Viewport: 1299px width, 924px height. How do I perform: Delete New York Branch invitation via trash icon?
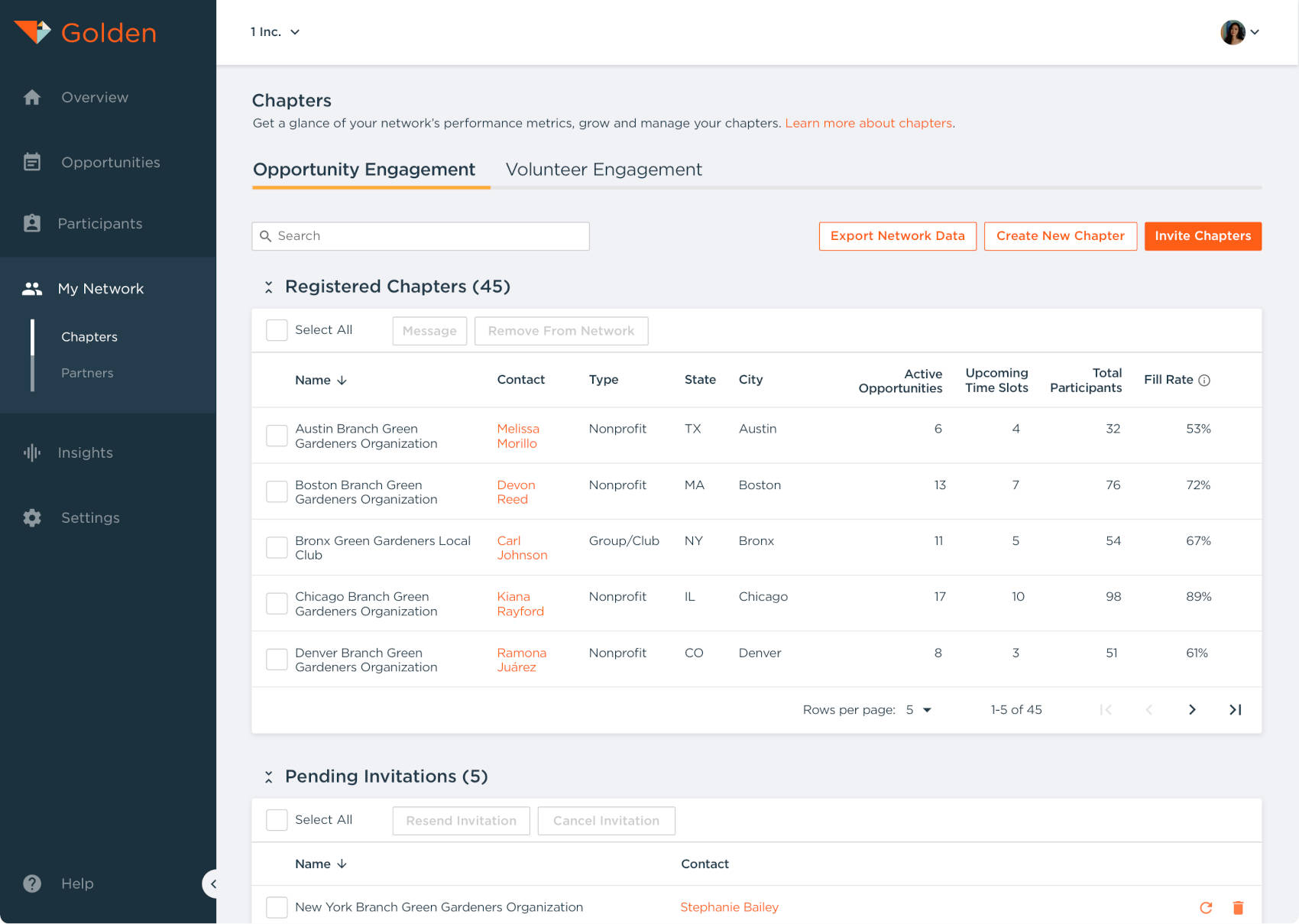click(1238, 908)
